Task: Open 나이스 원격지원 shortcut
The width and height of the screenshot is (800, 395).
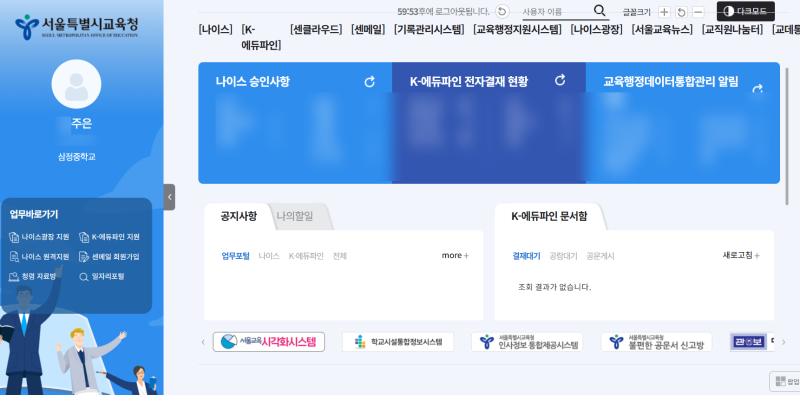Action: [x=39, y=257]
